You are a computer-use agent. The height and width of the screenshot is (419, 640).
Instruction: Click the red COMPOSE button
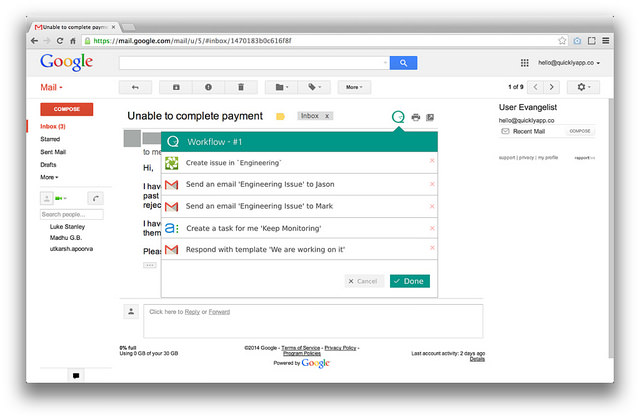coord(67,109)
